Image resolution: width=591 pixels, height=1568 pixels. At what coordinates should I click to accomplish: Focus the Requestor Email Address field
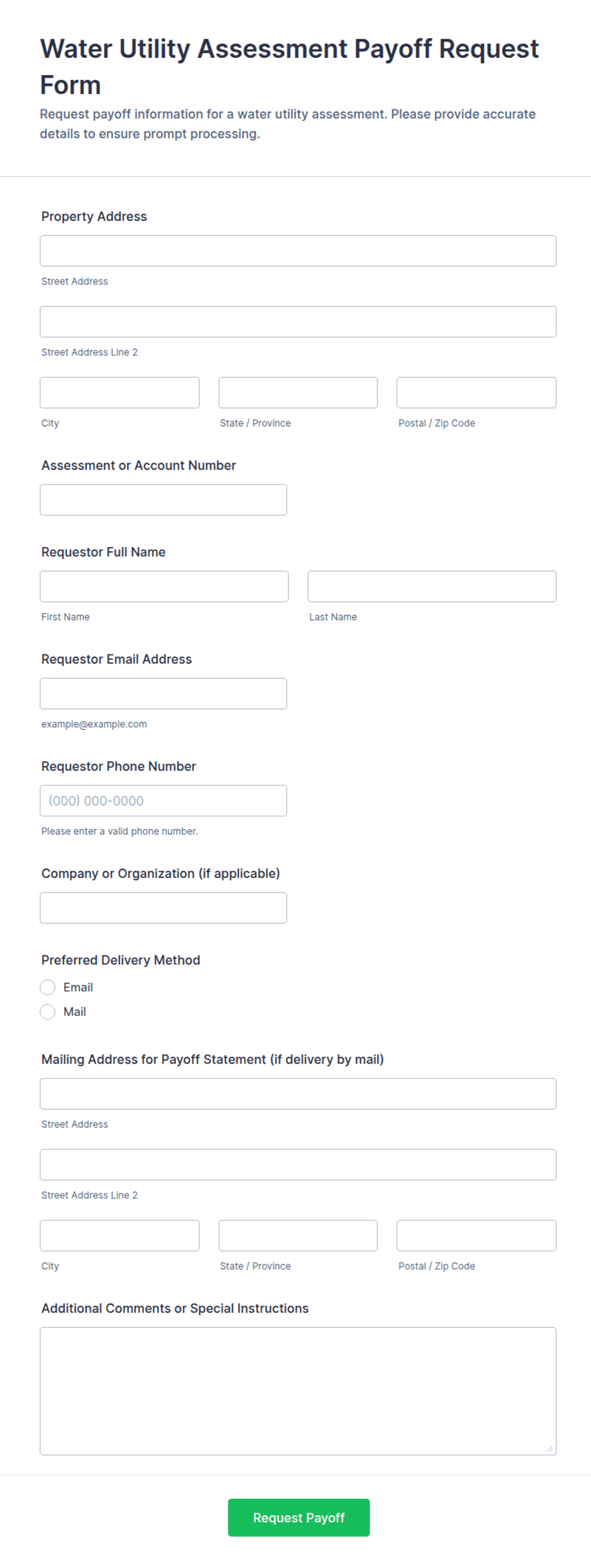pos(163,694)
